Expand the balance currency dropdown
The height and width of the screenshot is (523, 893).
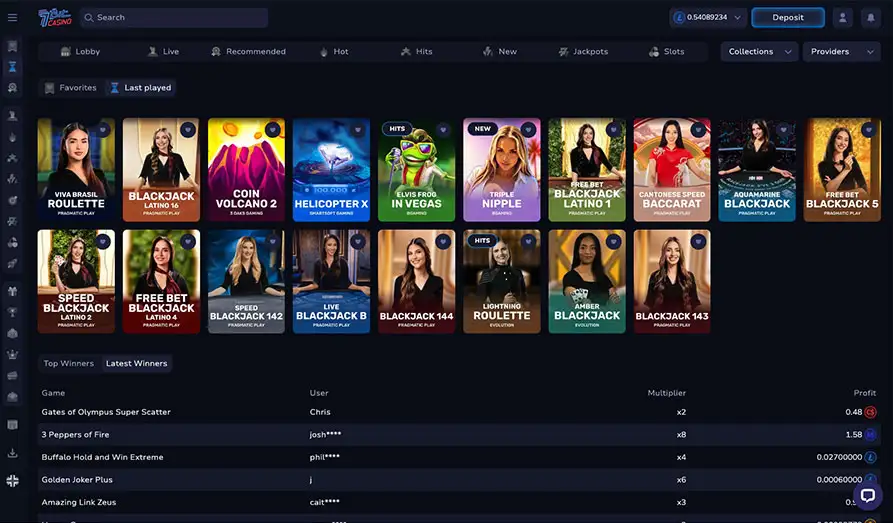(738, 18)
